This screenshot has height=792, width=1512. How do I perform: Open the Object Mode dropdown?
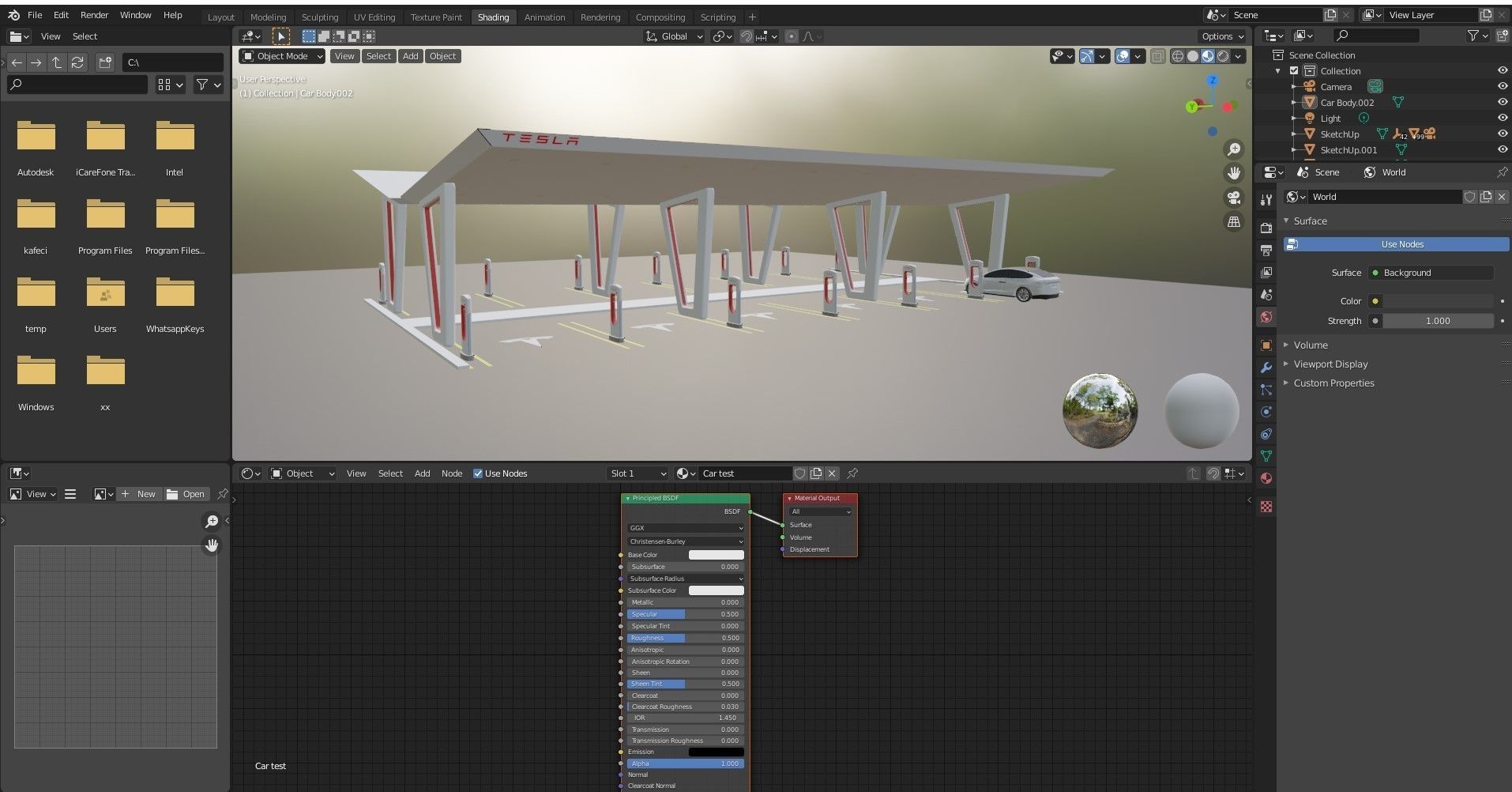pyautogui.click(x=282, y=56)
